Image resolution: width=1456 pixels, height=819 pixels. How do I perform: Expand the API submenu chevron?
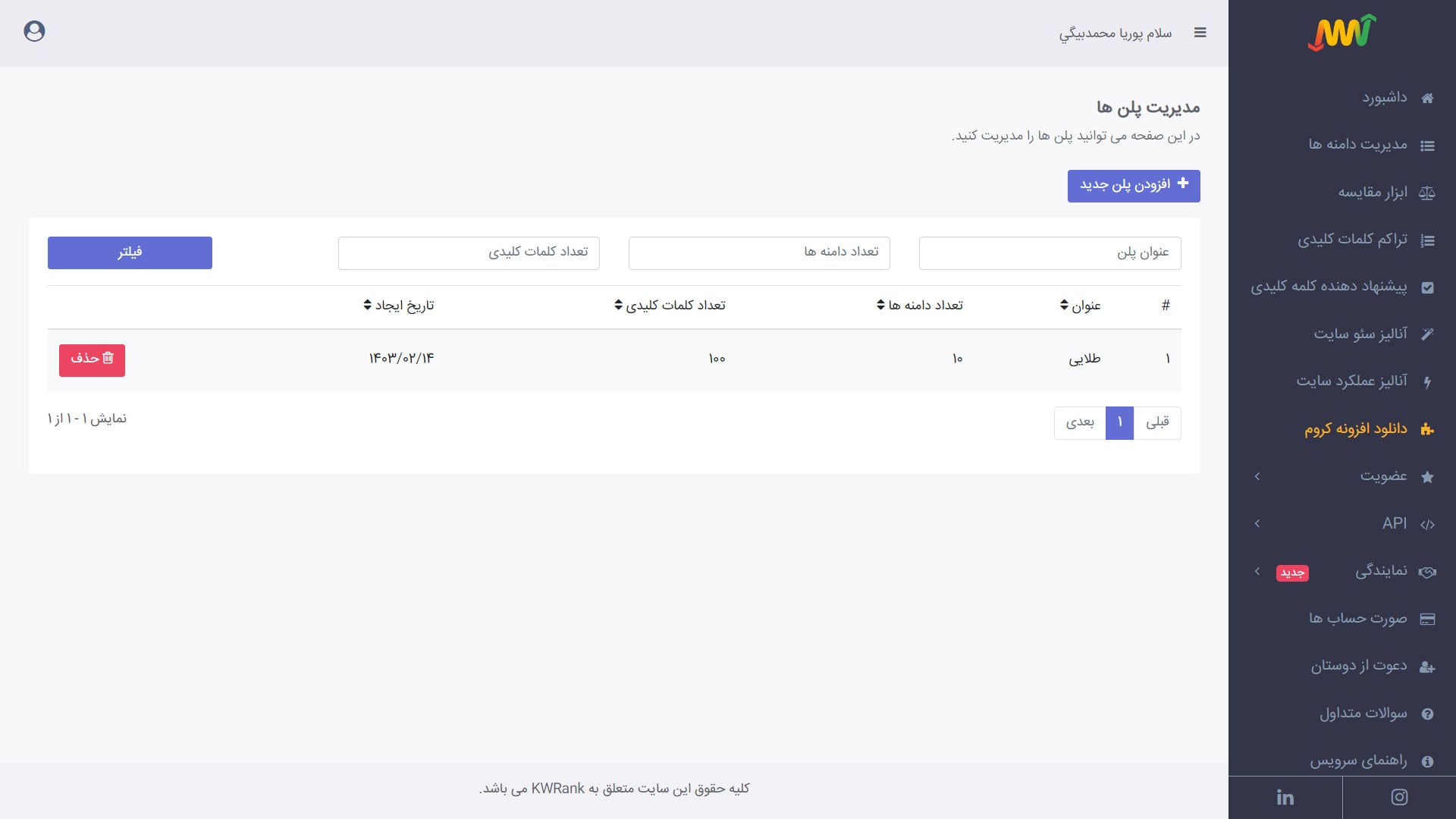coord(1257,523)
